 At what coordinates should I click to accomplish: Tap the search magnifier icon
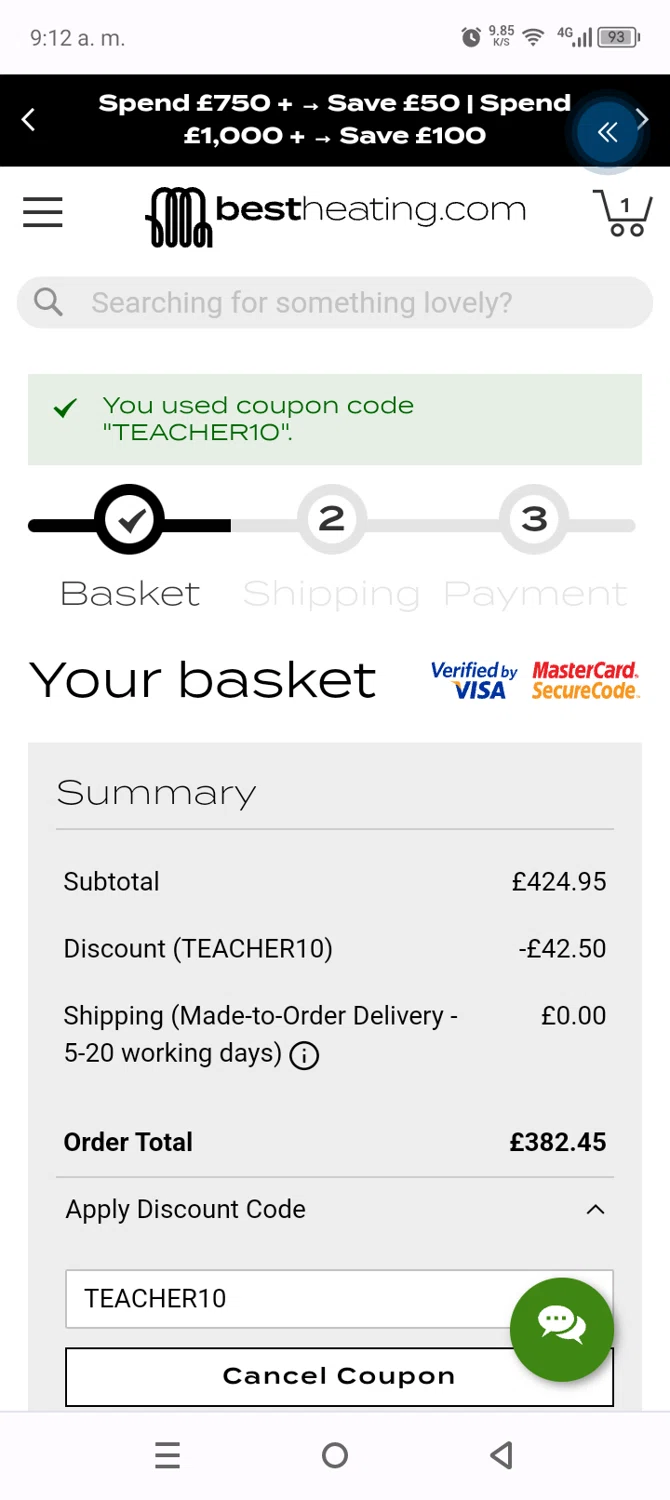pos(48,302)
